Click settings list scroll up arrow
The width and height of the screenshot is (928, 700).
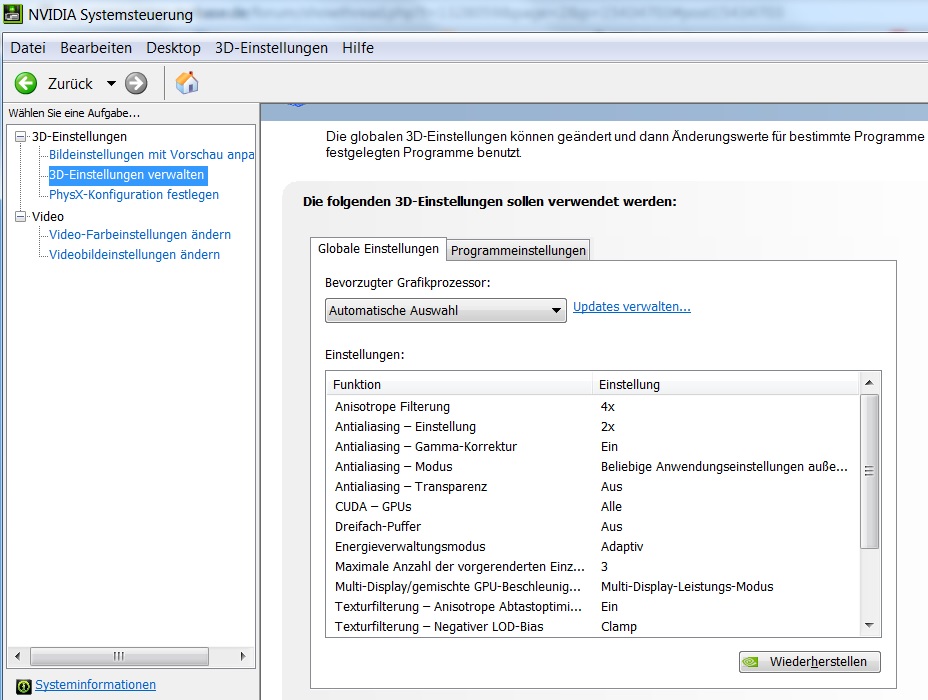click(869, 383)
